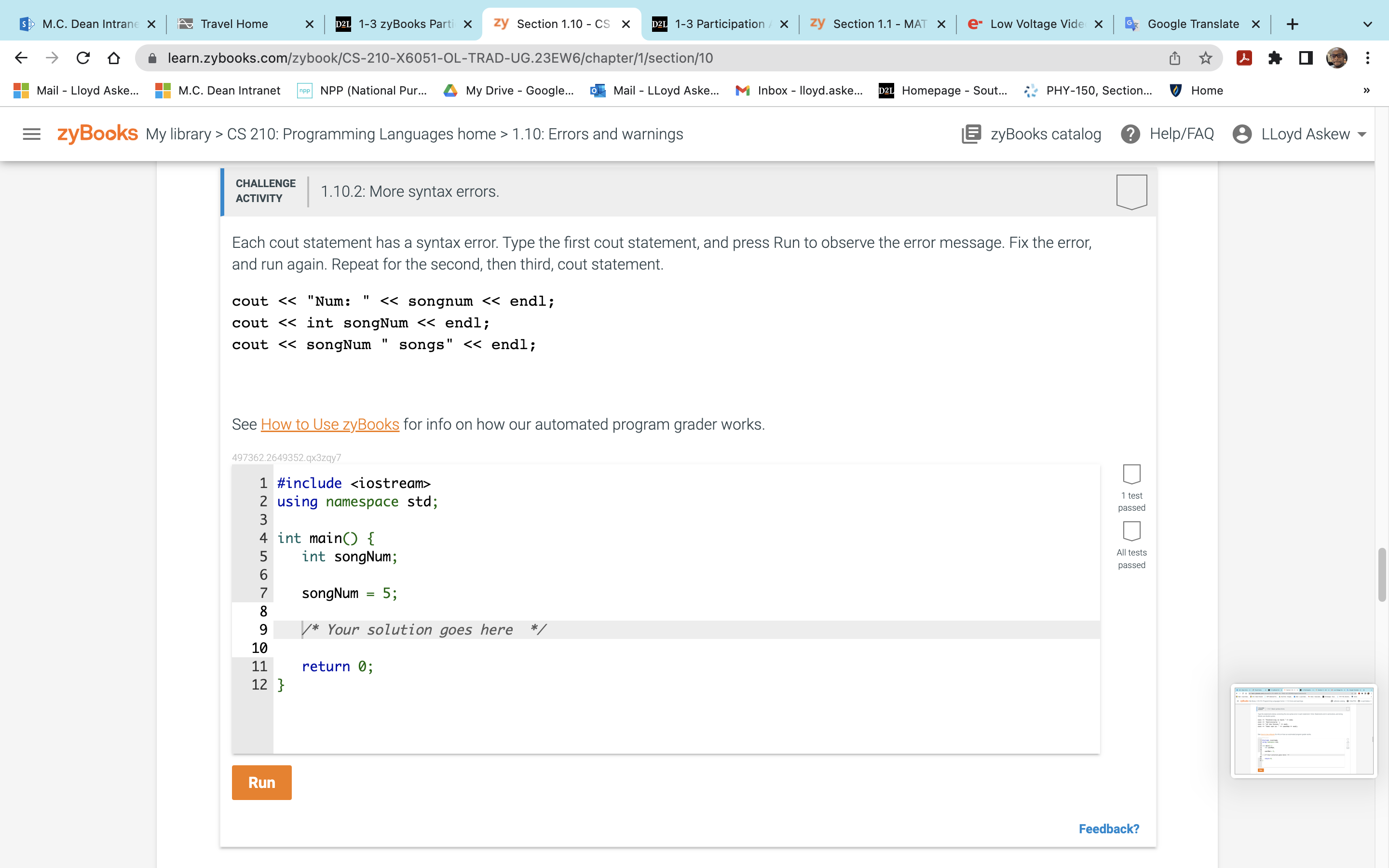Click the page vertical scrollbar thumb

[x=1382, y=574]
